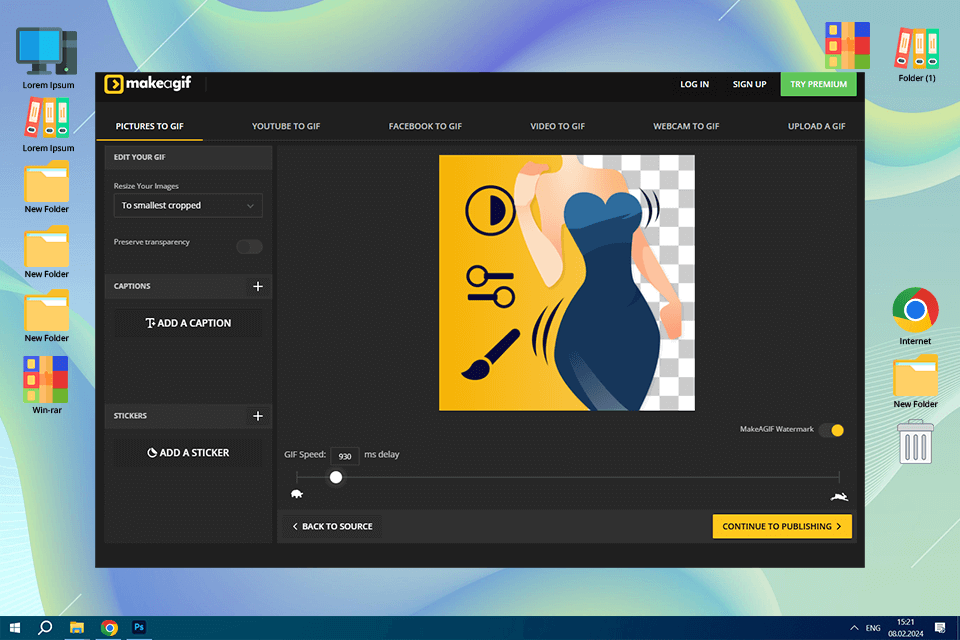960x640 pixels.
Task: Go to the Upload a GIF tab
Action: tap(816, 126)
